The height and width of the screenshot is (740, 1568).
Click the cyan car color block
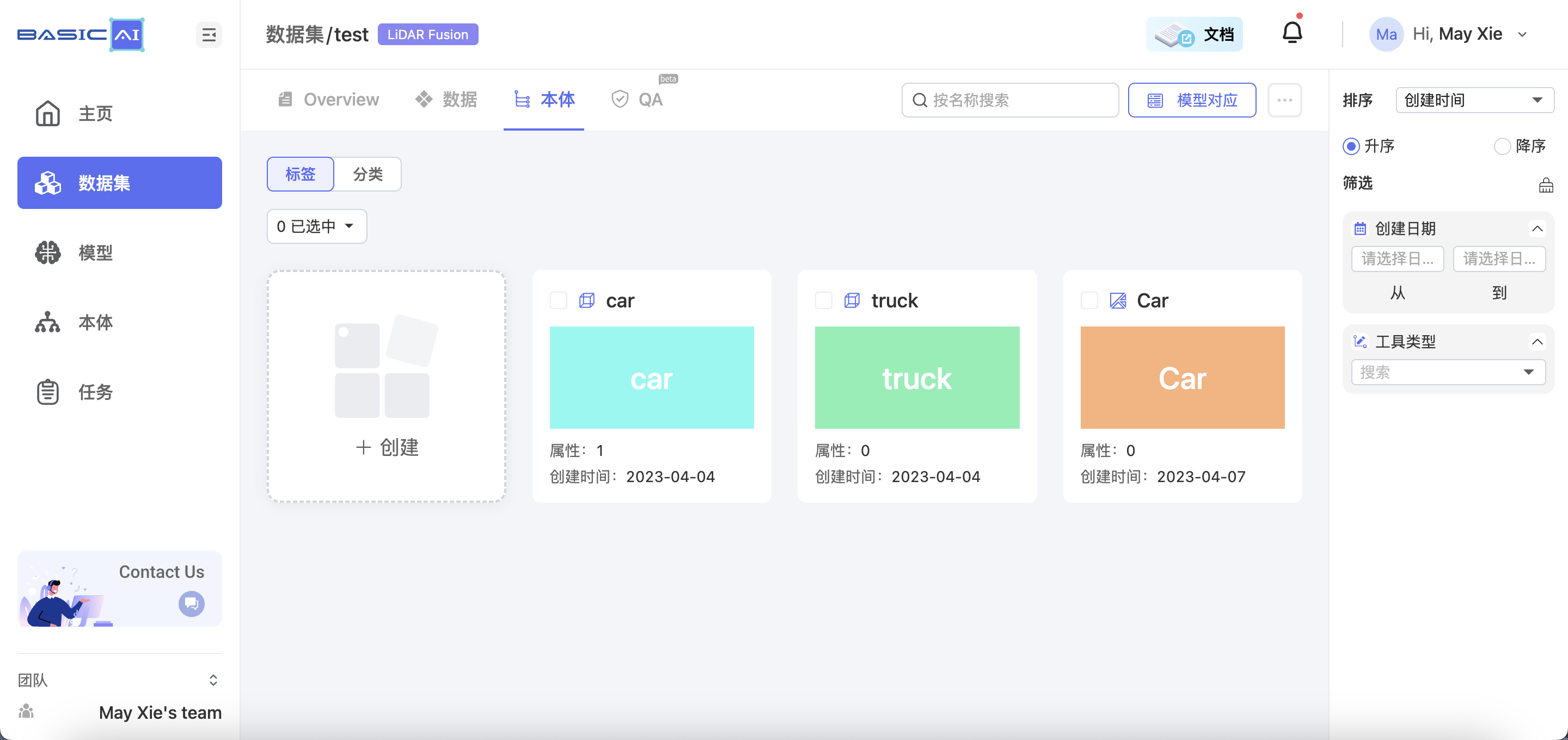click(x=651, y=377)
